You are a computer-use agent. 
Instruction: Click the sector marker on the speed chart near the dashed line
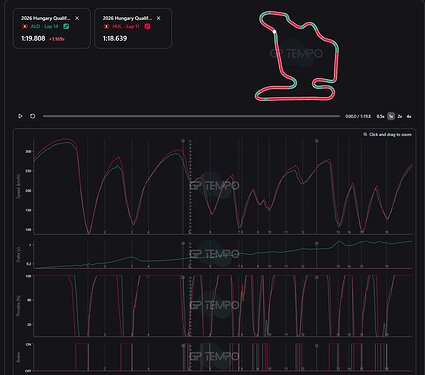click(x=183, y=141)
